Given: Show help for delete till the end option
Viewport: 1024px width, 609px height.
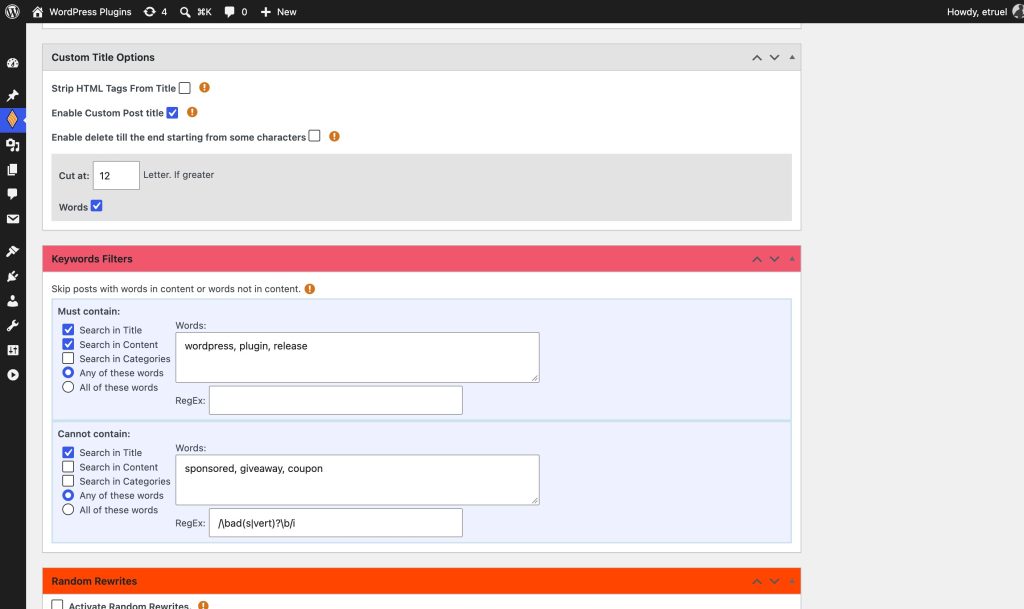Looking at the screenshot, I should coord(334,136).
